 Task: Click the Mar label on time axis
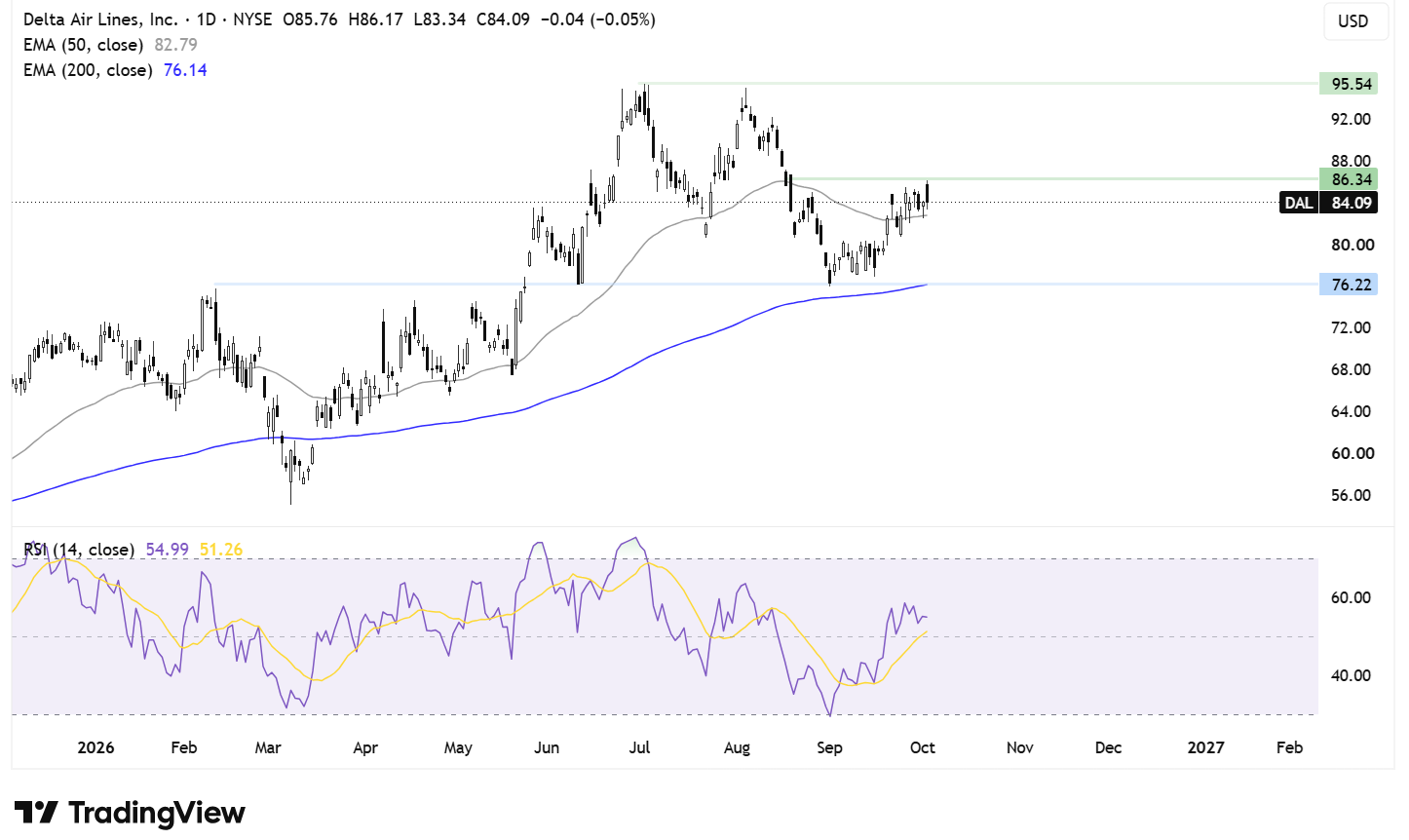coord(268,747)
